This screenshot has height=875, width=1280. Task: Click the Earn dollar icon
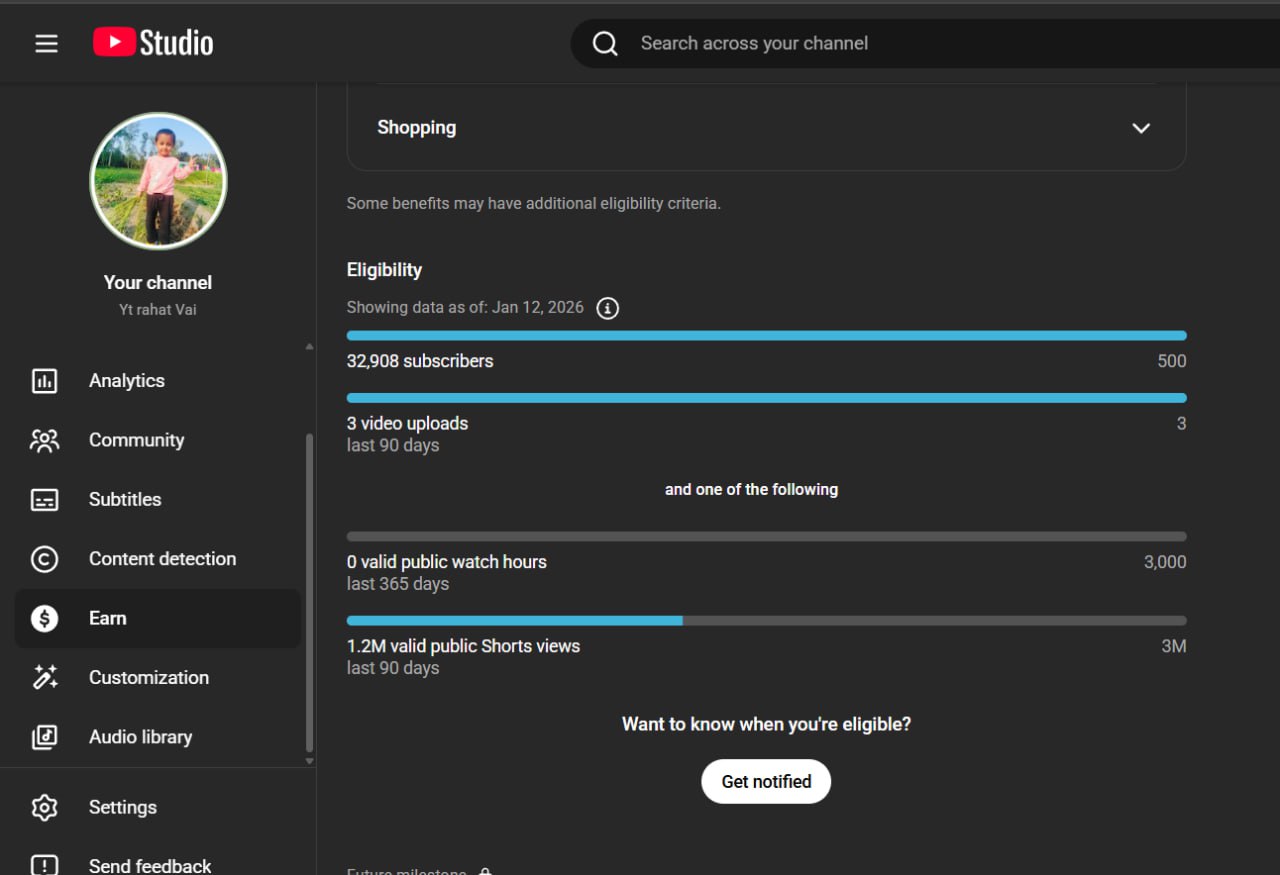pyautogui.click(x=44, y=619)
